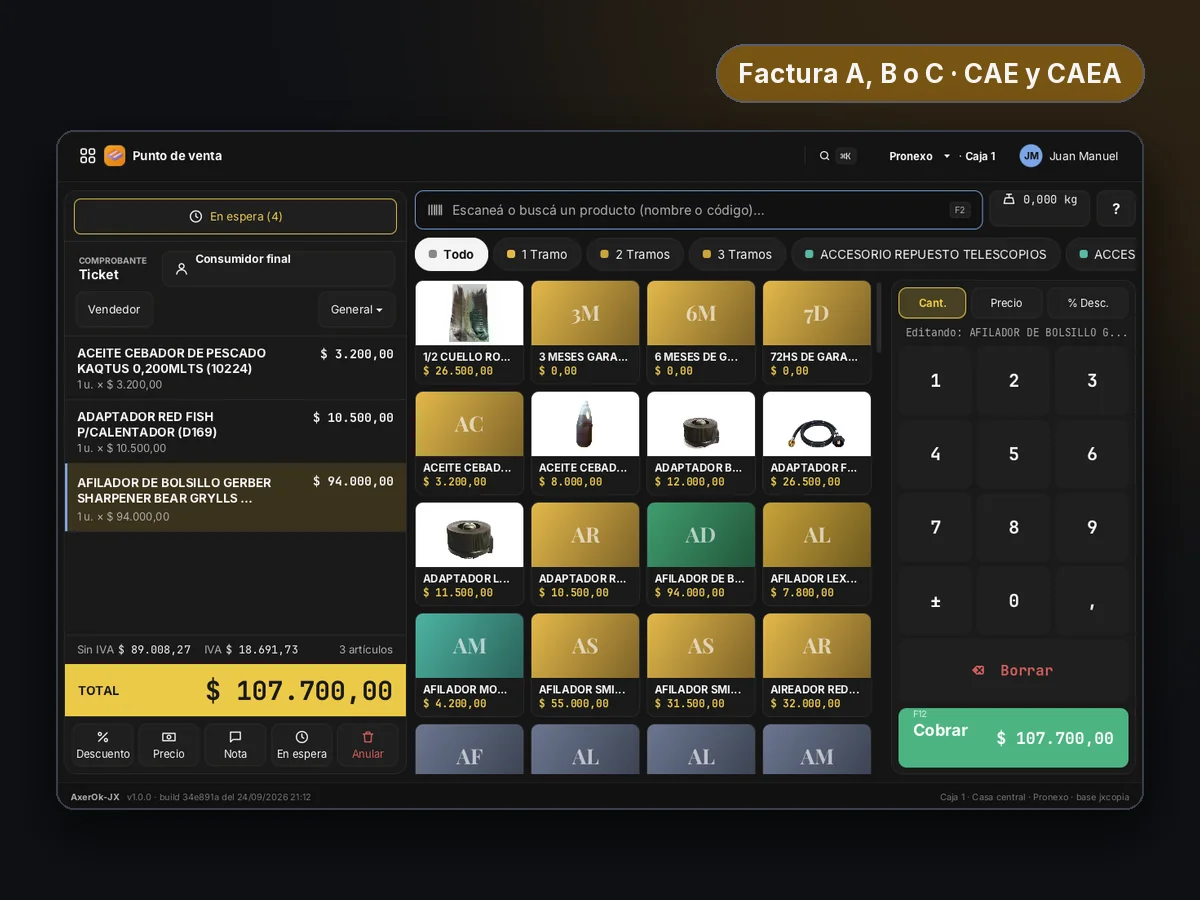
Task: Cancel the sale with Anular
Action: point(368,745)
